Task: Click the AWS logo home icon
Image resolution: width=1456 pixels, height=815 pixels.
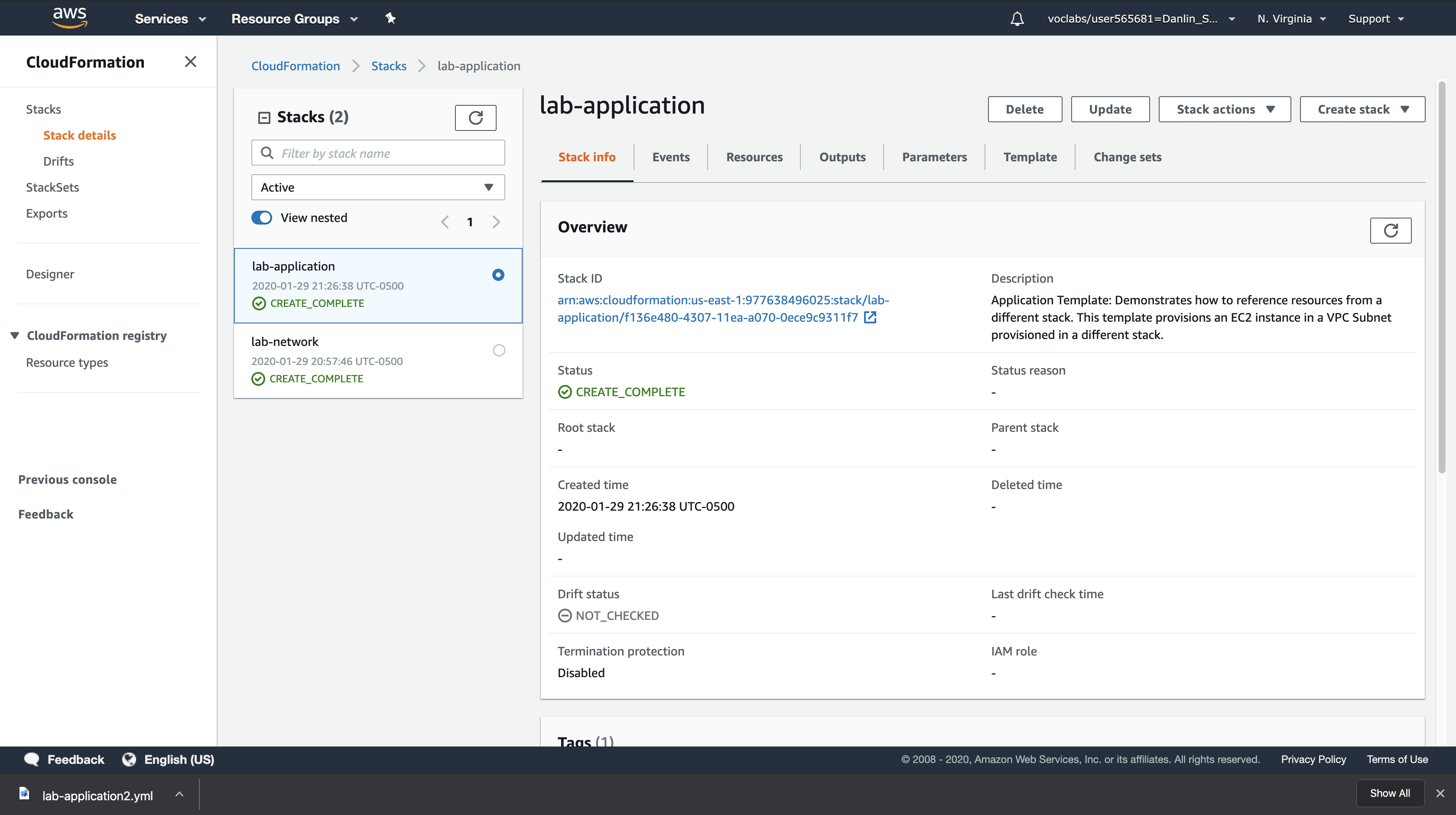Action: pyautogui.click(x=69, y=17)
